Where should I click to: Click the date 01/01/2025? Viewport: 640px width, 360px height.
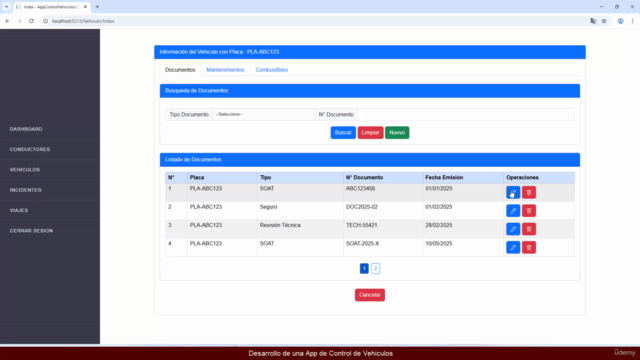(x=439, y=189)
